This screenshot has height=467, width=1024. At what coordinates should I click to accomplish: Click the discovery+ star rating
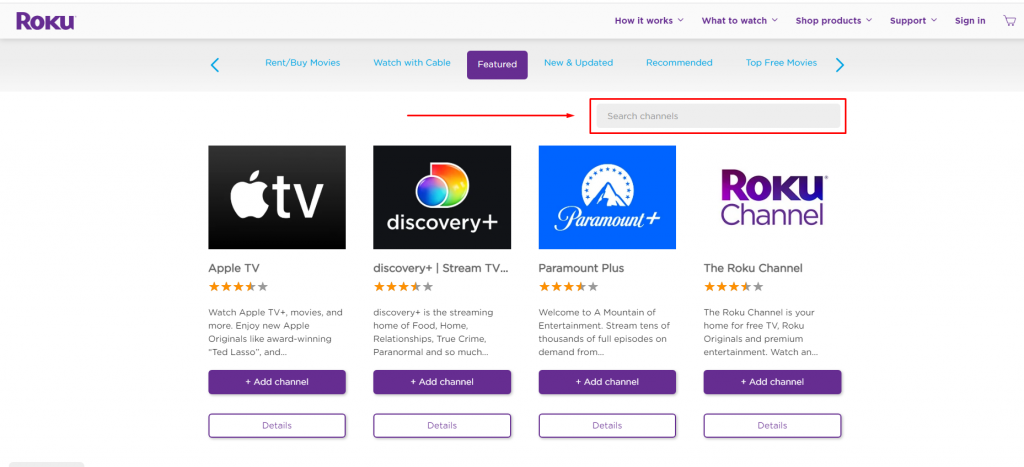404,287
